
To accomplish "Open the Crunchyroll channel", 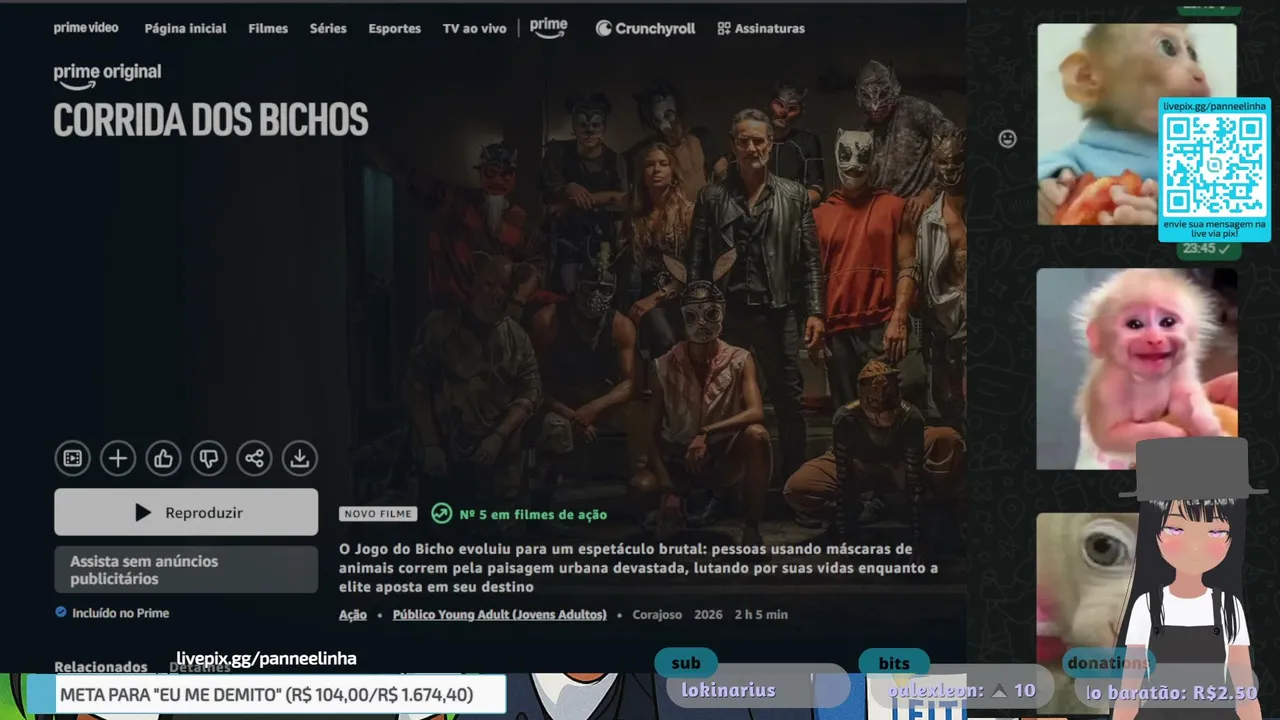I will click(645, 28).
